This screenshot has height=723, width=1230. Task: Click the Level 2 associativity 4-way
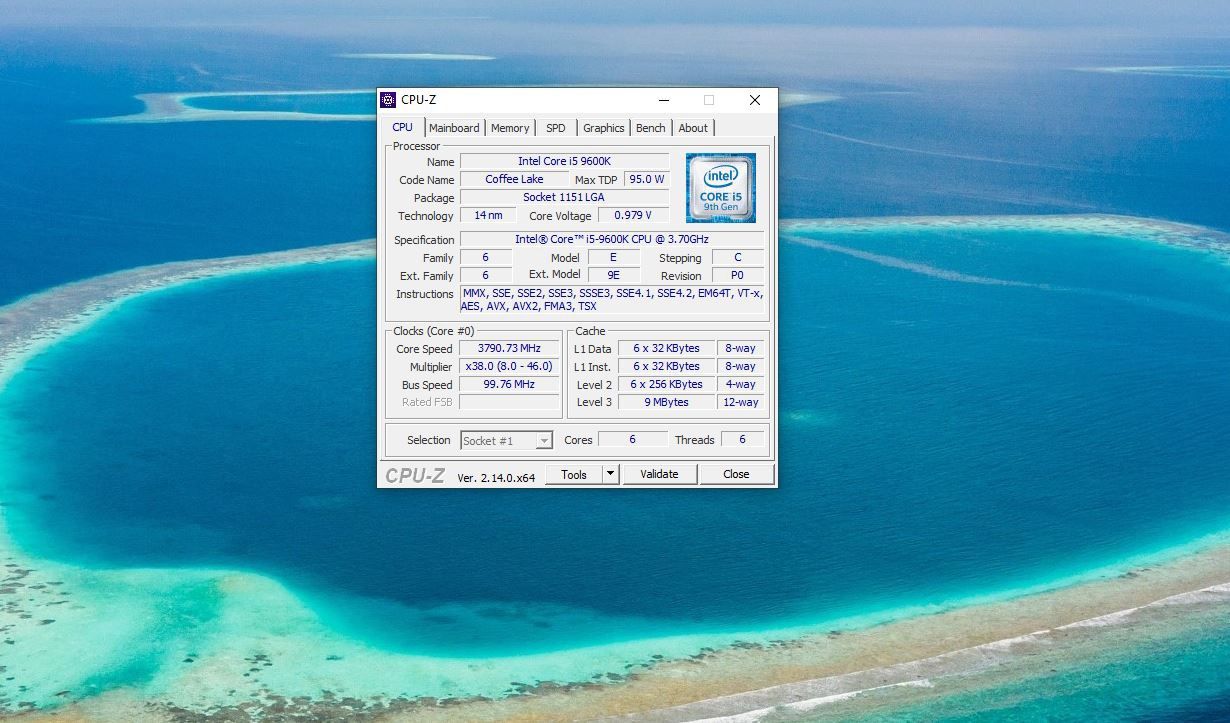point(740,385)
